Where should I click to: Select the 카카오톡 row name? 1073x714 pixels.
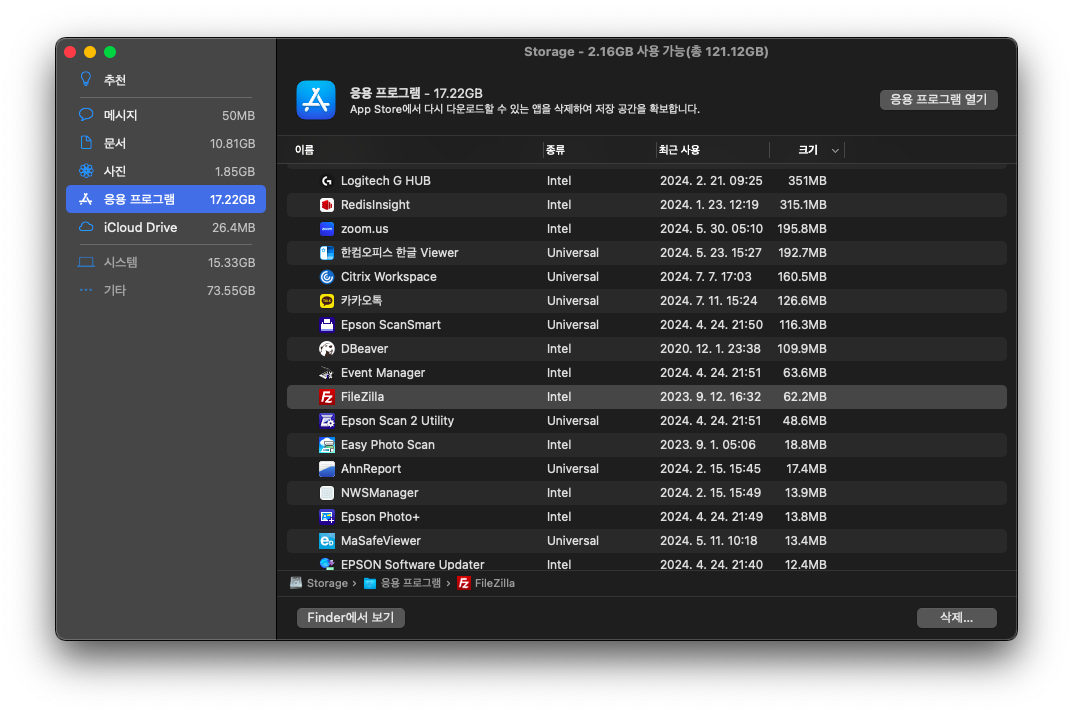click(361, 301)
